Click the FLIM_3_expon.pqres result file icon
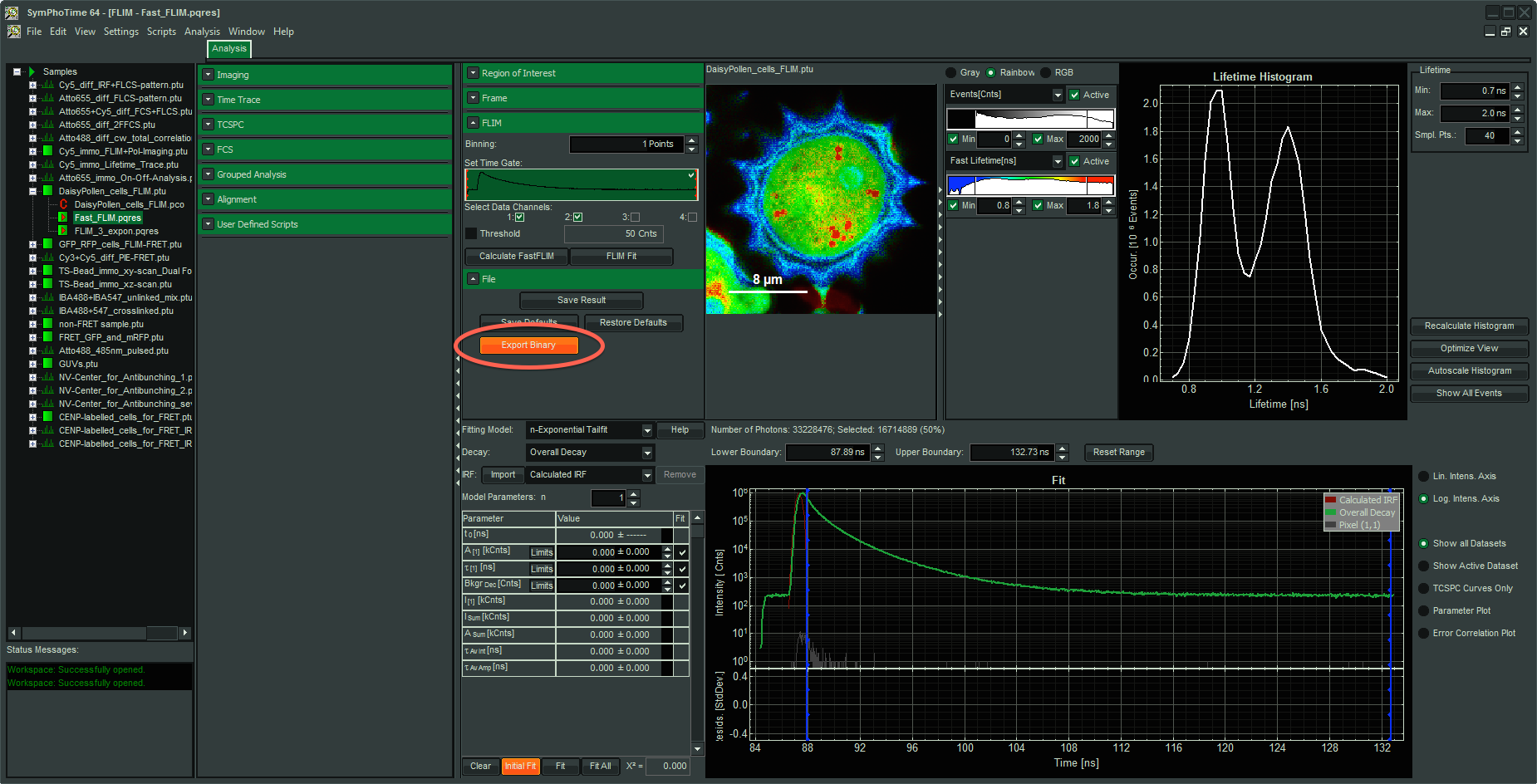 point(63,231)
